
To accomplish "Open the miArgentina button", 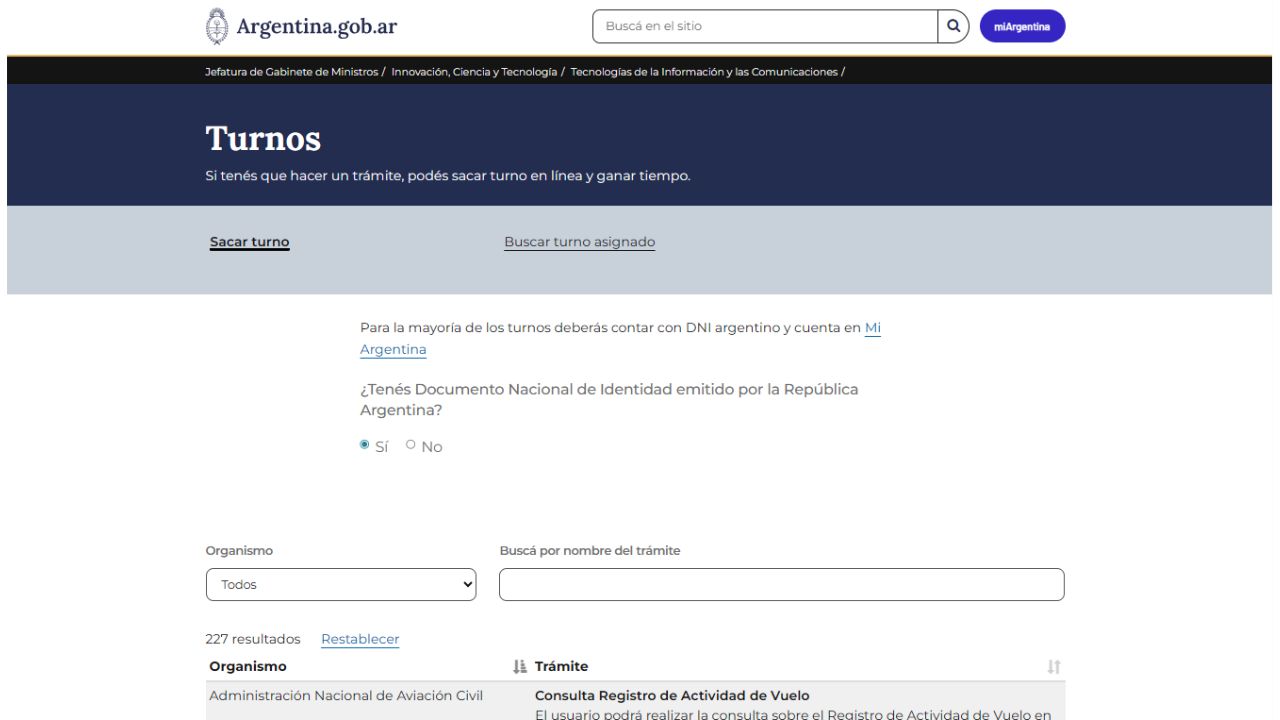I will click(x=1022, y=27).
